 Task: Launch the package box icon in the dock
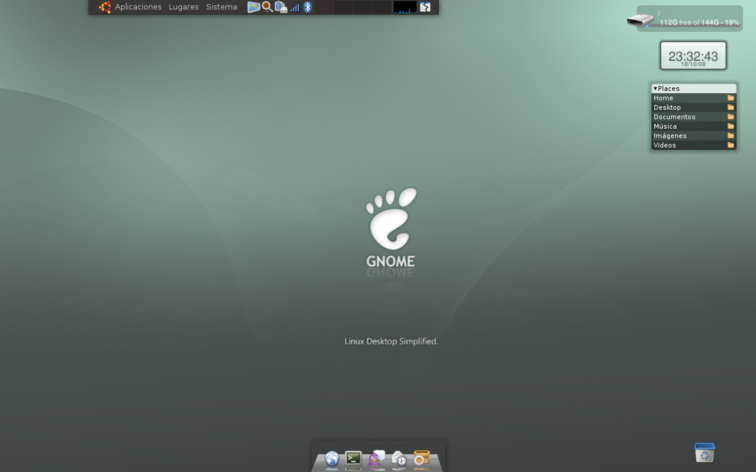(x=421, y=458)
